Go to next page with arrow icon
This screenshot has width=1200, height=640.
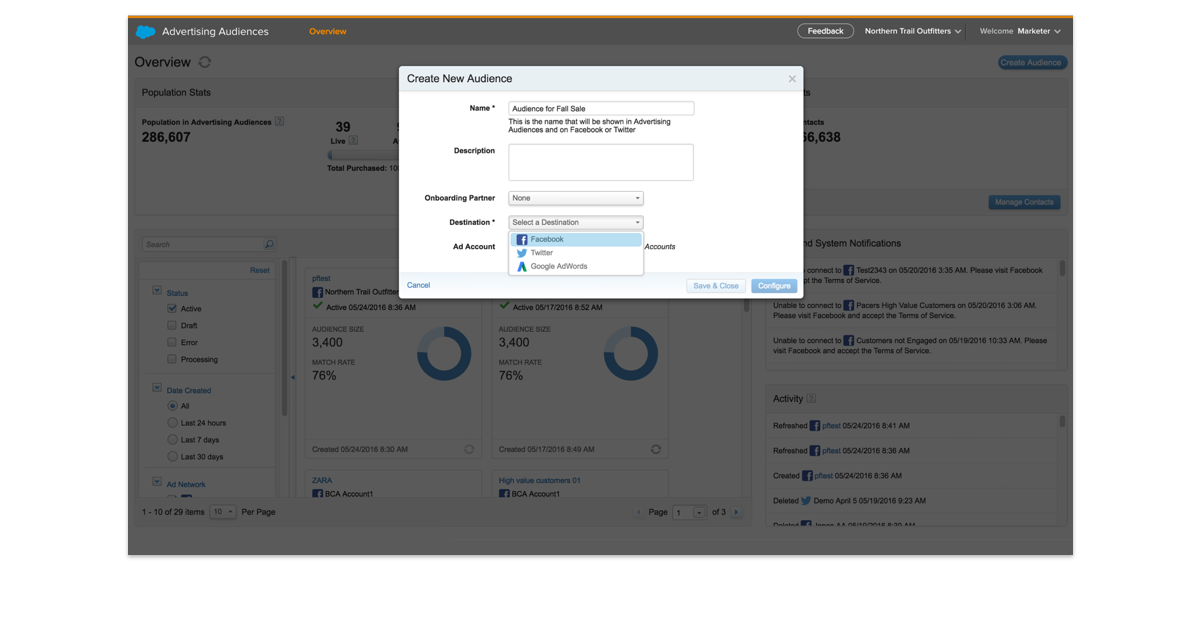point(737,512)
